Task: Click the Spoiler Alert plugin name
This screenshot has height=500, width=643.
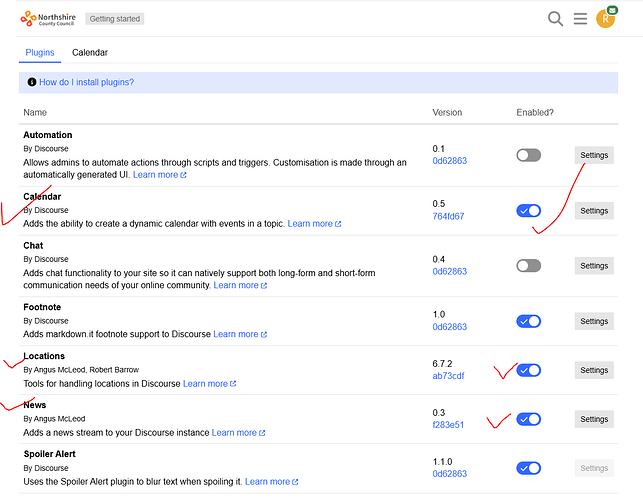Action: (50, 454)
